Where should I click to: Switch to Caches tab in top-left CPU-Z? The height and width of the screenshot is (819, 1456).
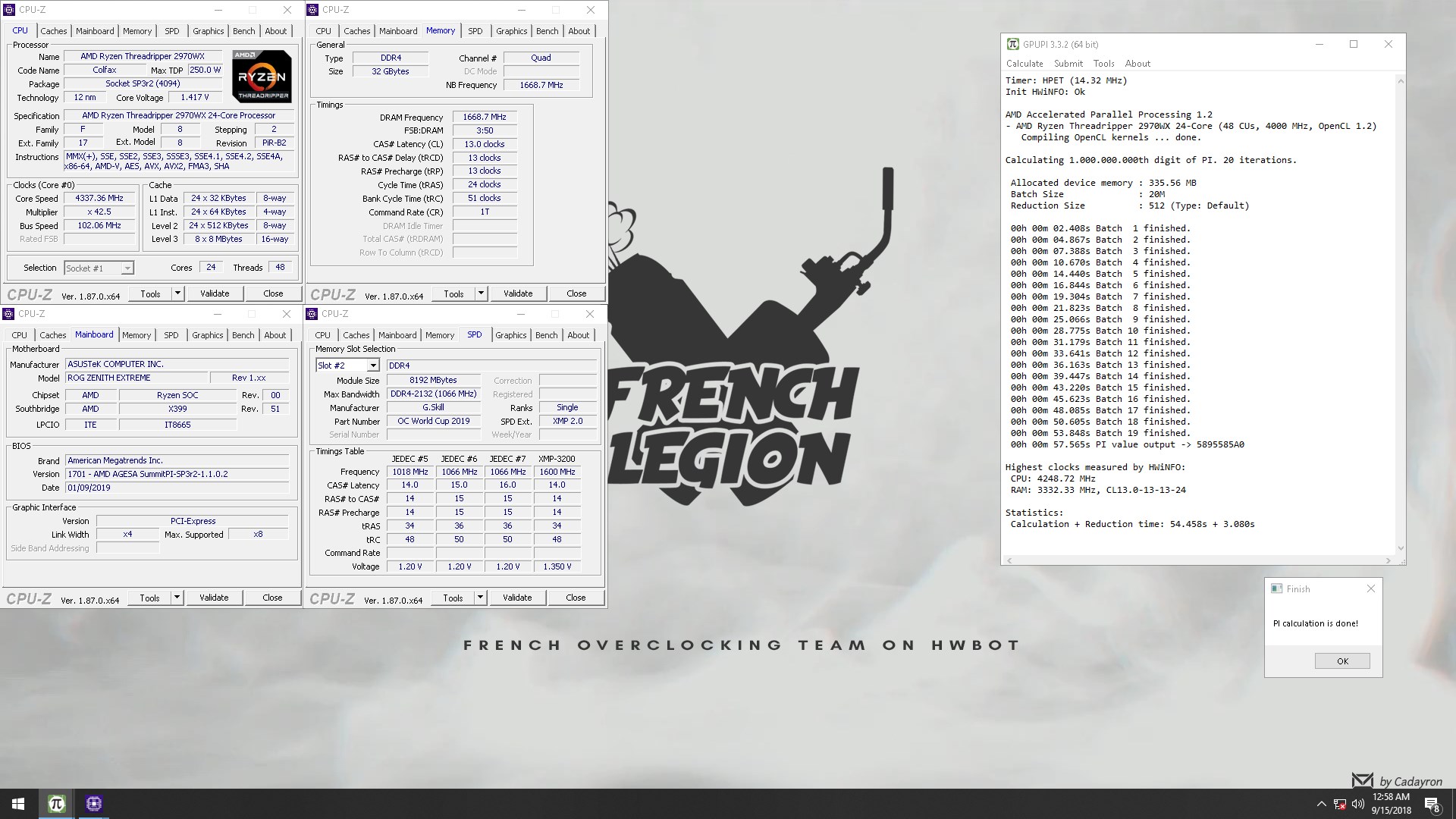[x=54, y=31]
